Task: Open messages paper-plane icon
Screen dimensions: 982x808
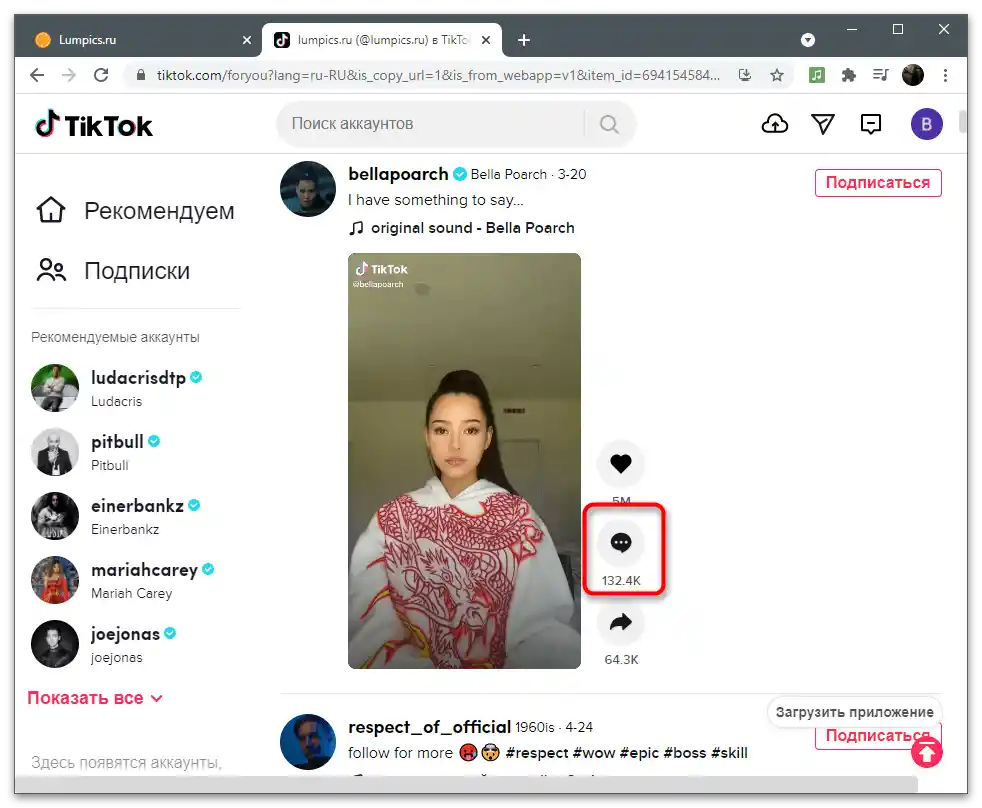Action: [823, 123]
